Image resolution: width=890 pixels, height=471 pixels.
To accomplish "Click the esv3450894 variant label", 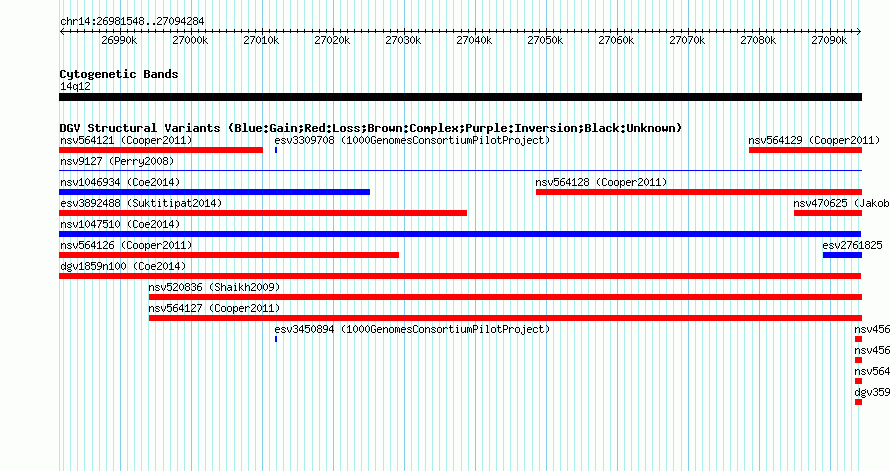I will click(412, 329).
